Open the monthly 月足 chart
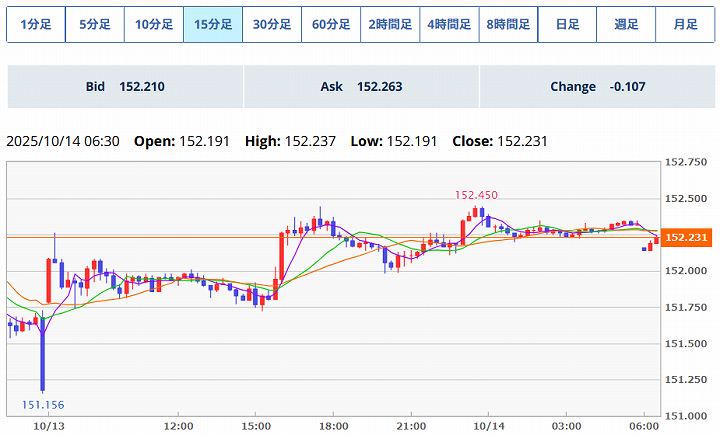The height and width of the screenshot is (435, 720). point(685,25)
